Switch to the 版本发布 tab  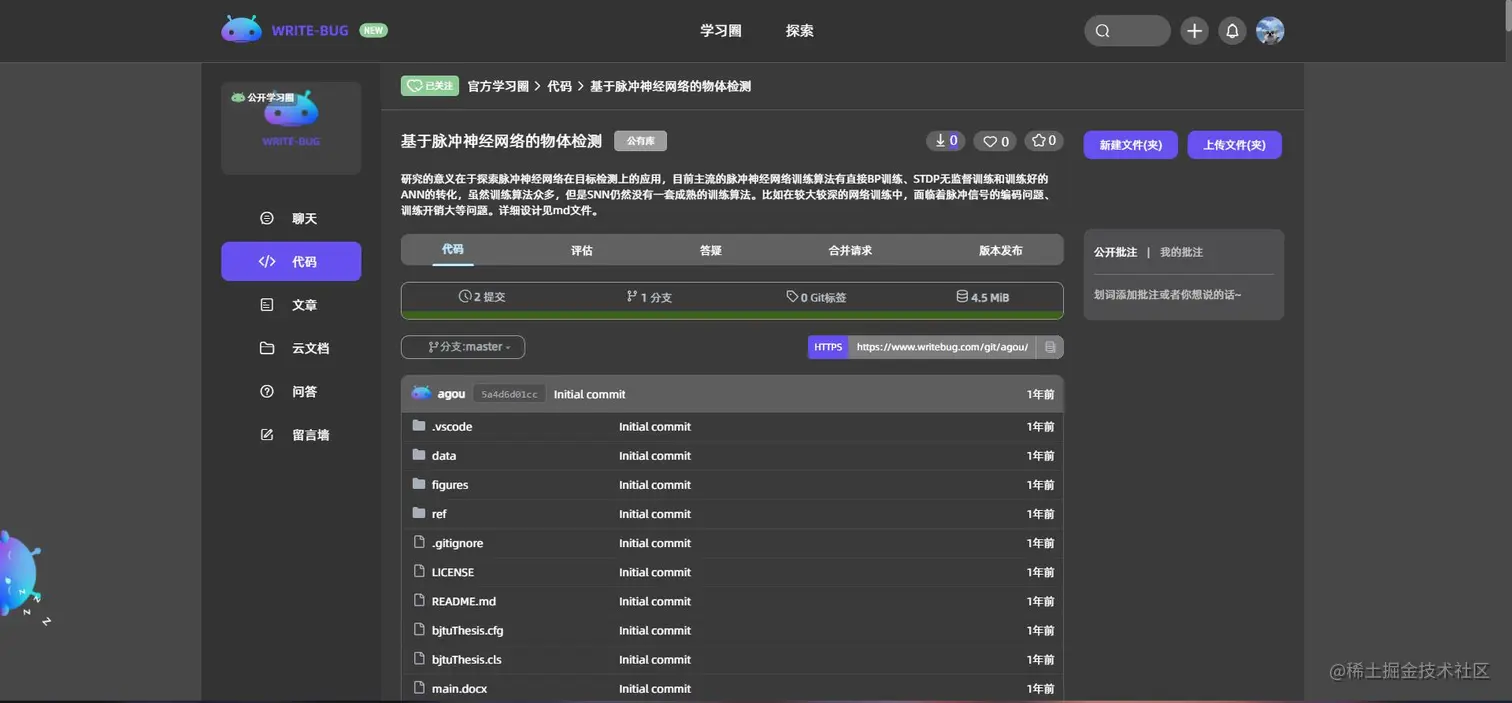(1001, 250)
